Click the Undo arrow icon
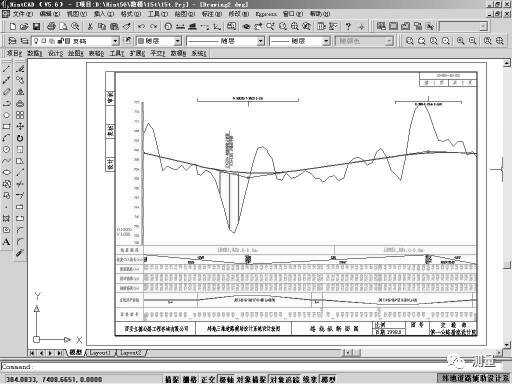512x384 pixels. [142, 26]
